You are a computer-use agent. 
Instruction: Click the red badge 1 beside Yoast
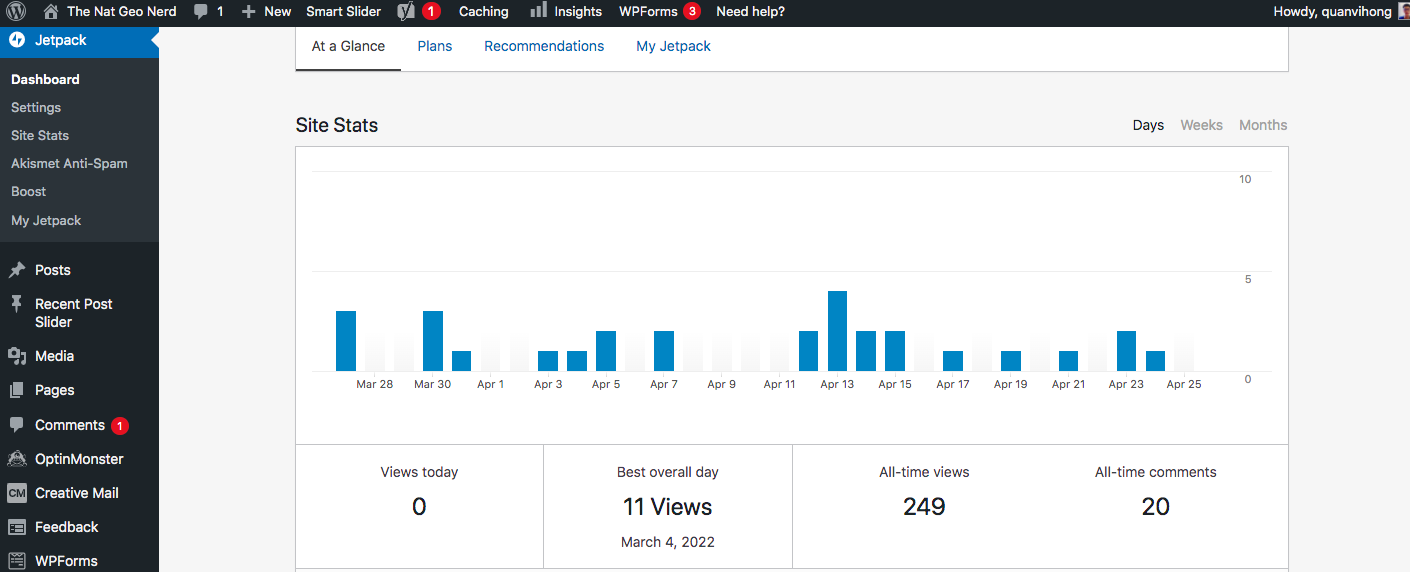(431, 12)
